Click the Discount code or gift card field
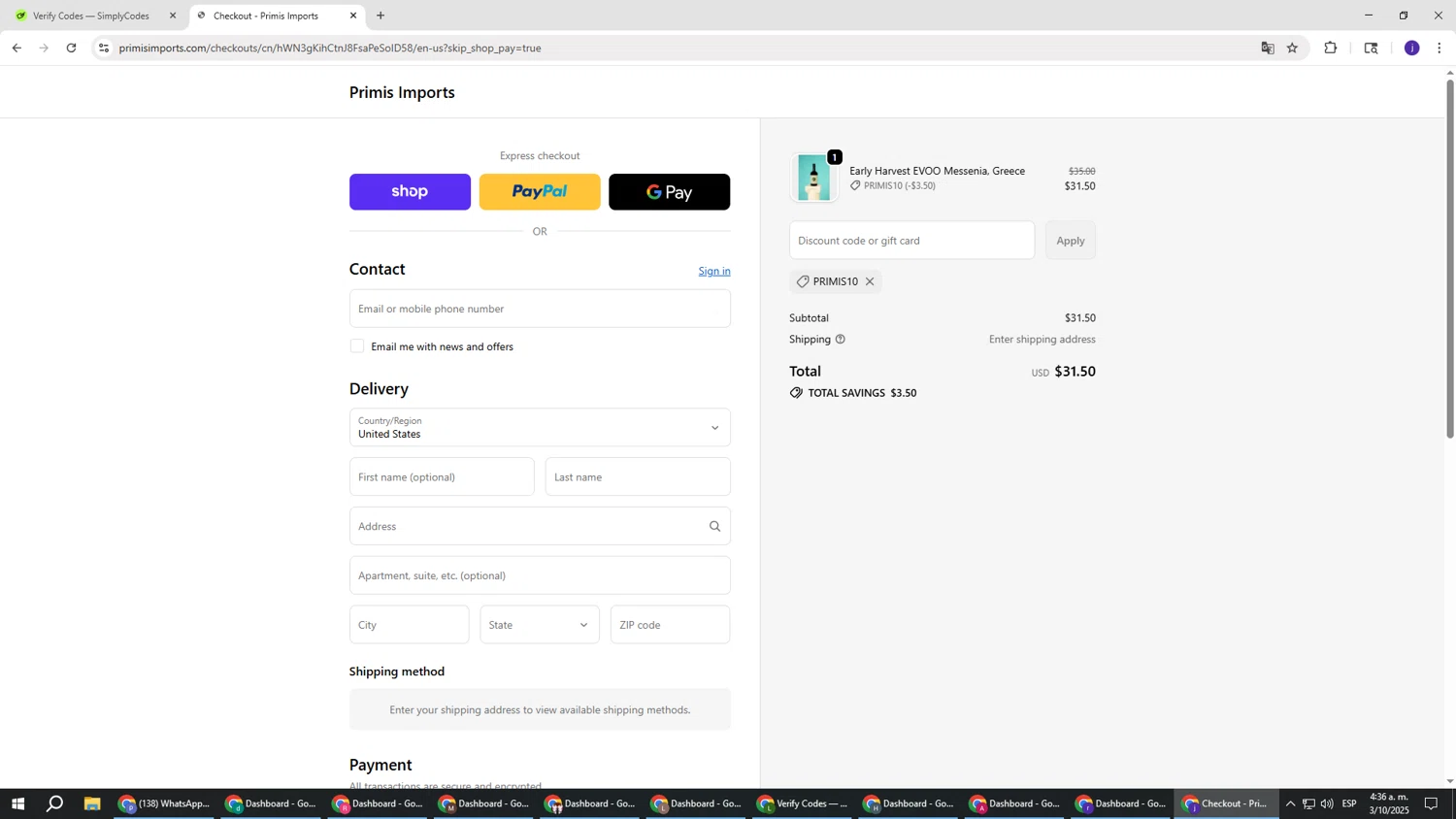Viewport: 1456px width, 819px height. (x=912, y=241)
